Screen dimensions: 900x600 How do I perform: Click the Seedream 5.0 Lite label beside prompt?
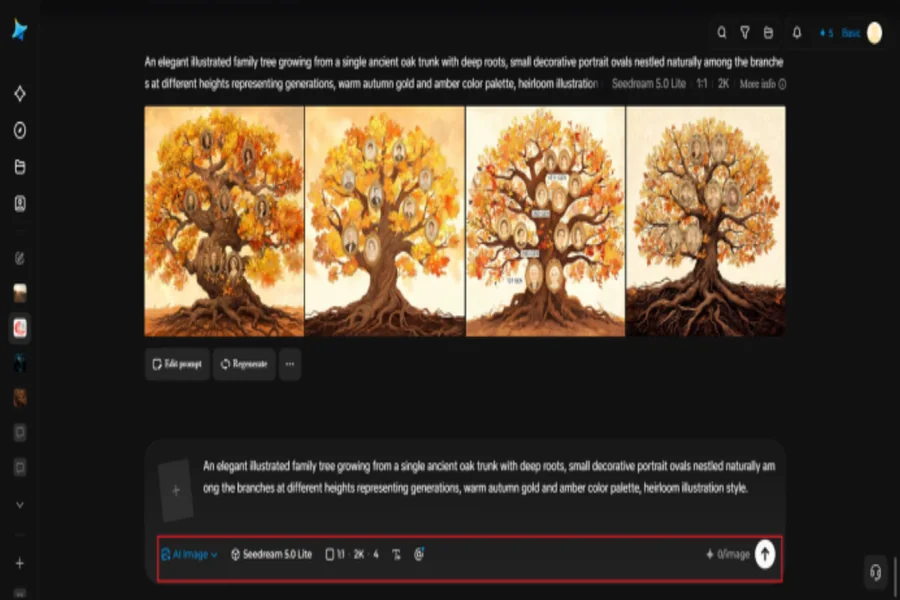[x=649, y=84]
